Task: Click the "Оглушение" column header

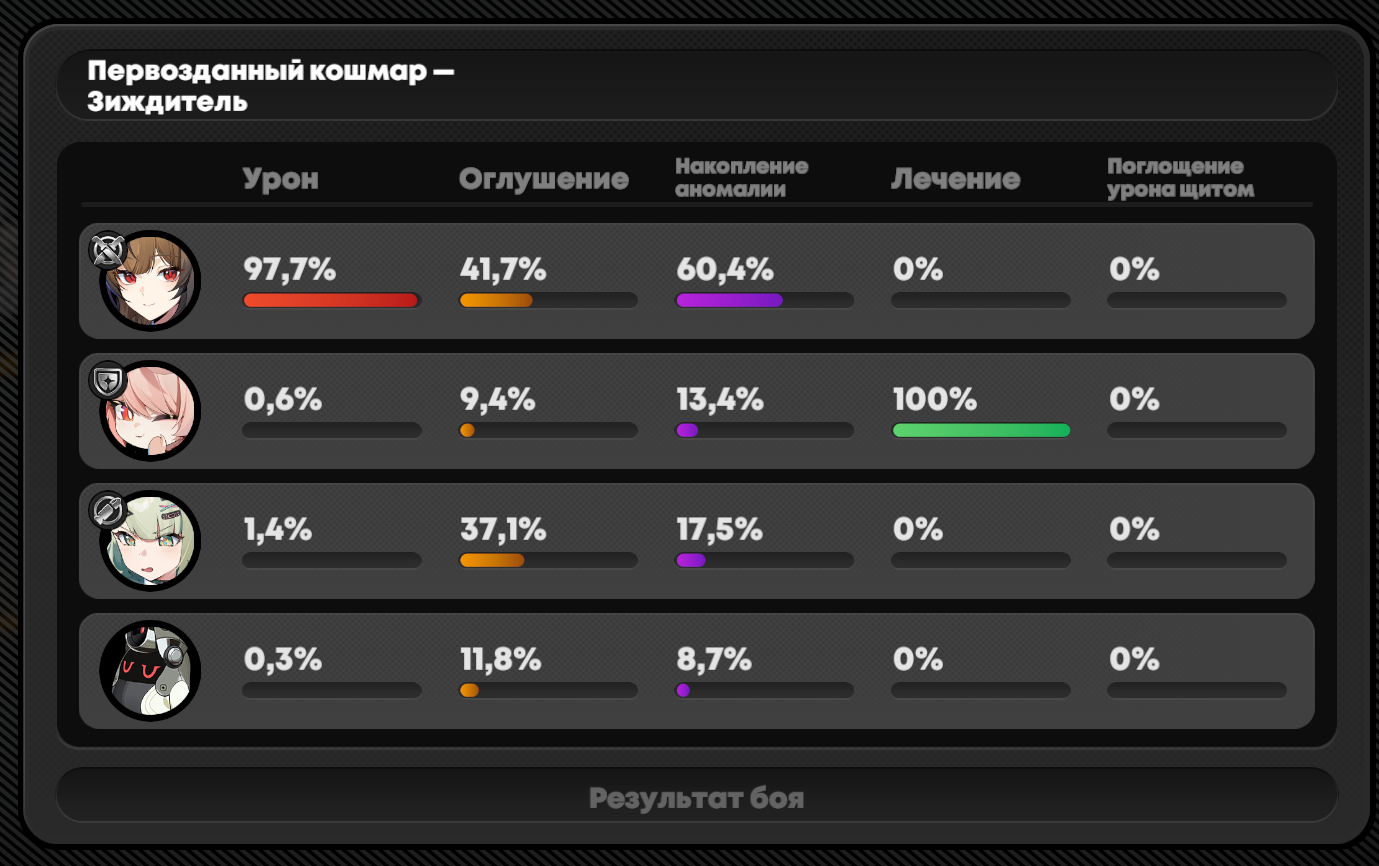Action: pos(544,179)
